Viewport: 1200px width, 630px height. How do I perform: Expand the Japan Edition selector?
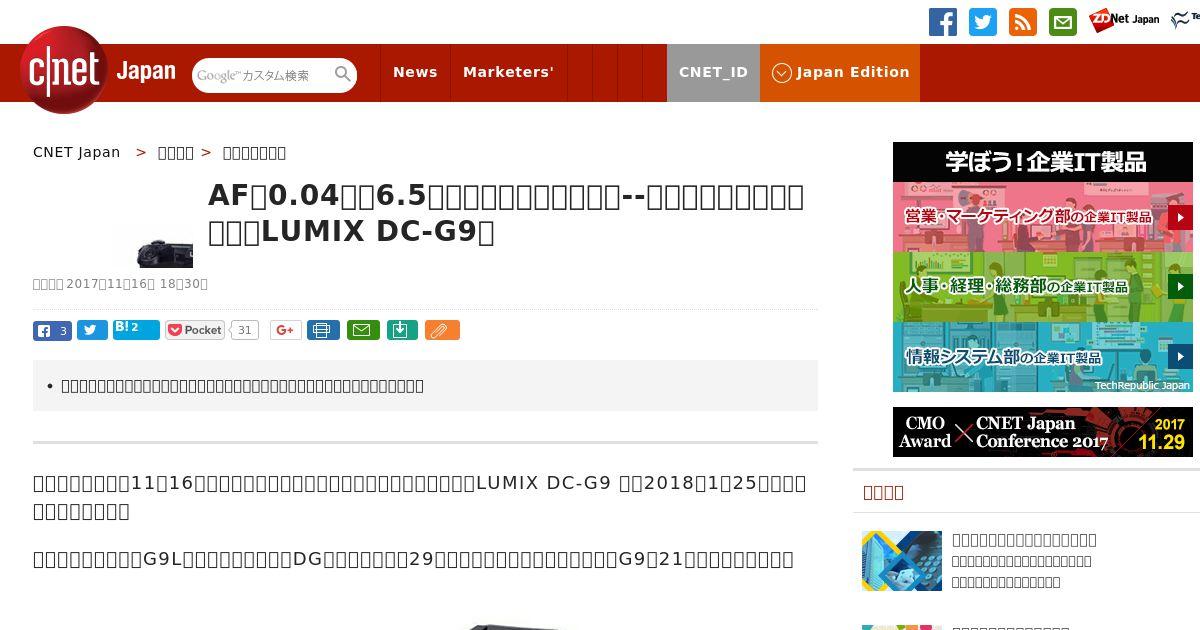click(840, 72)
